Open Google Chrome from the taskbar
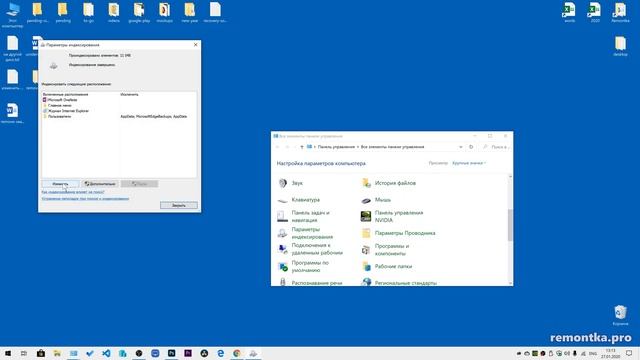 point(237,353)
